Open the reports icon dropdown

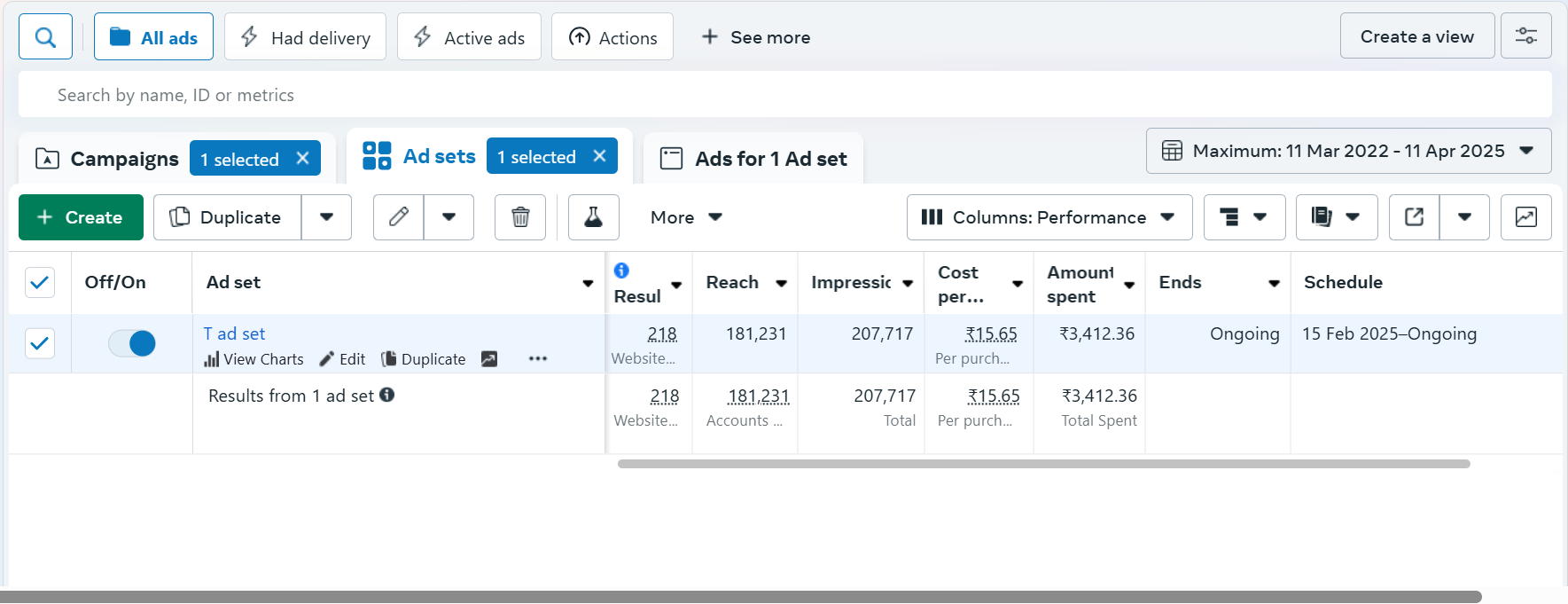click(1336, 217)
